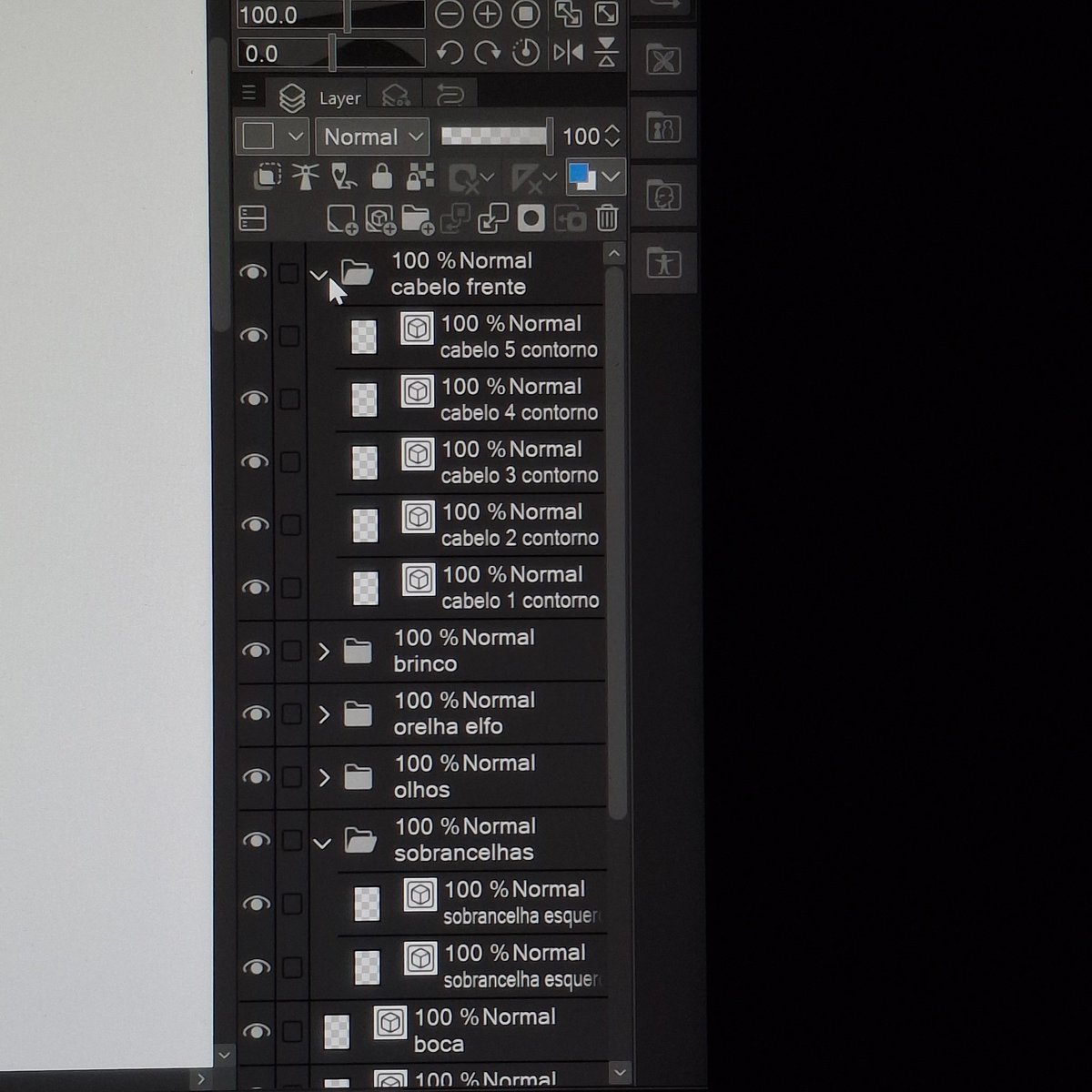The width and height of the screenshot is (1092, 1092).
Task: Click the create layer mask icon
Action: (x=531, y=218)
